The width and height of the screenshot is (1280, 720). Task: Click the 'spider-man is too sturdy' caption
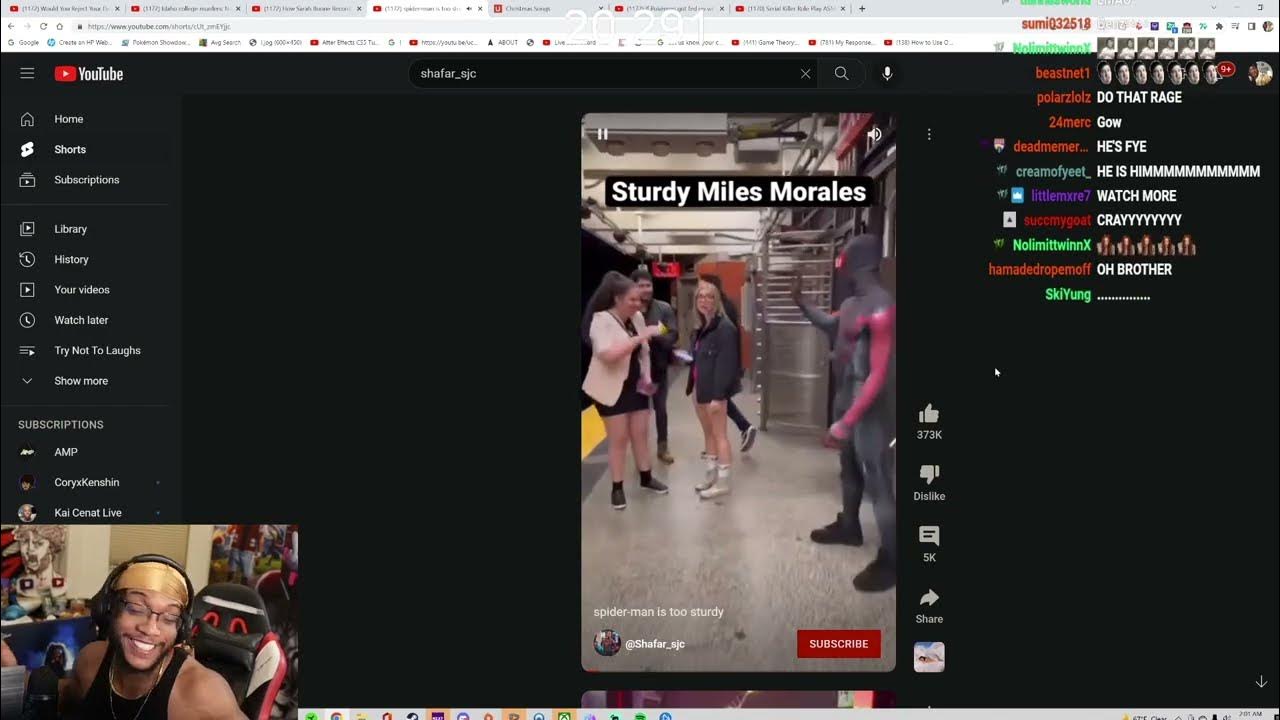[658, 612]
